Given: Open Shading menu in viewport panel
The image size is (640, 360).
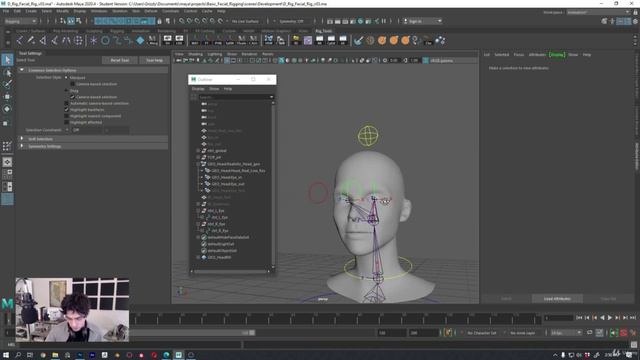Looking at the screenshot, I should coord(195,54).
